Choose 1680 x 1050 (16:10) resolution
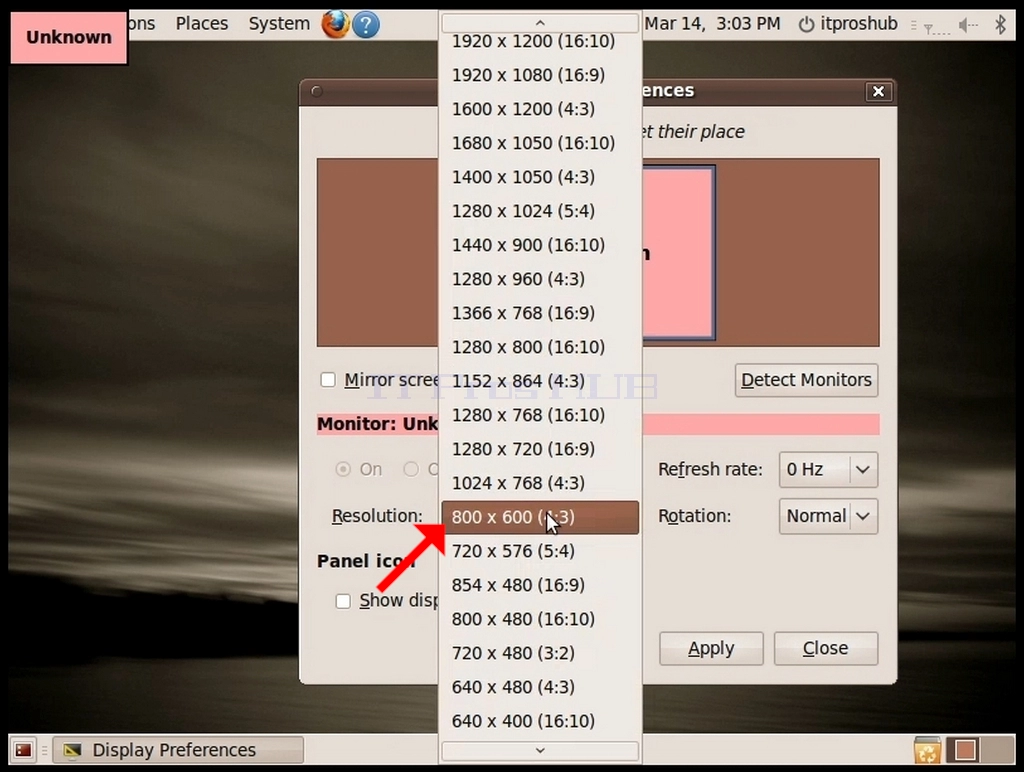The height and width of the screenshot is (772, 1024). point(540,143)
